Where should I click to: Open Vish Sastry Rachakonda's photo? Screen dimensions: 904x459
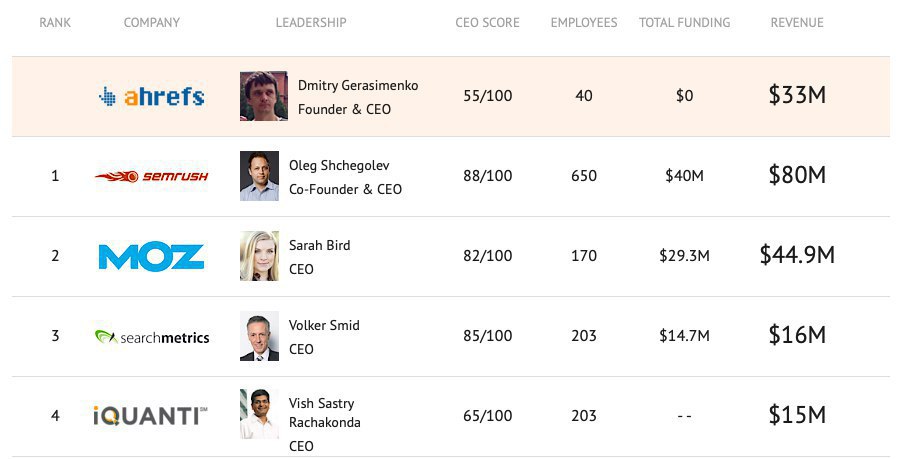tap(259, 414)
